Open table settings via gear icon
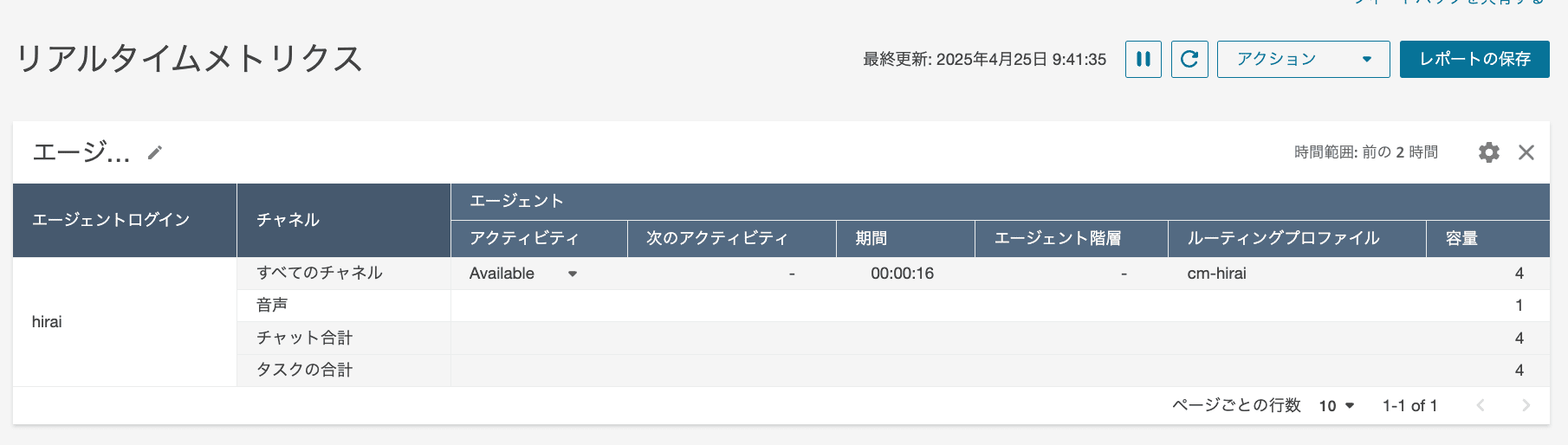Screen dimensions: 1568x445 pos(1488,152)
